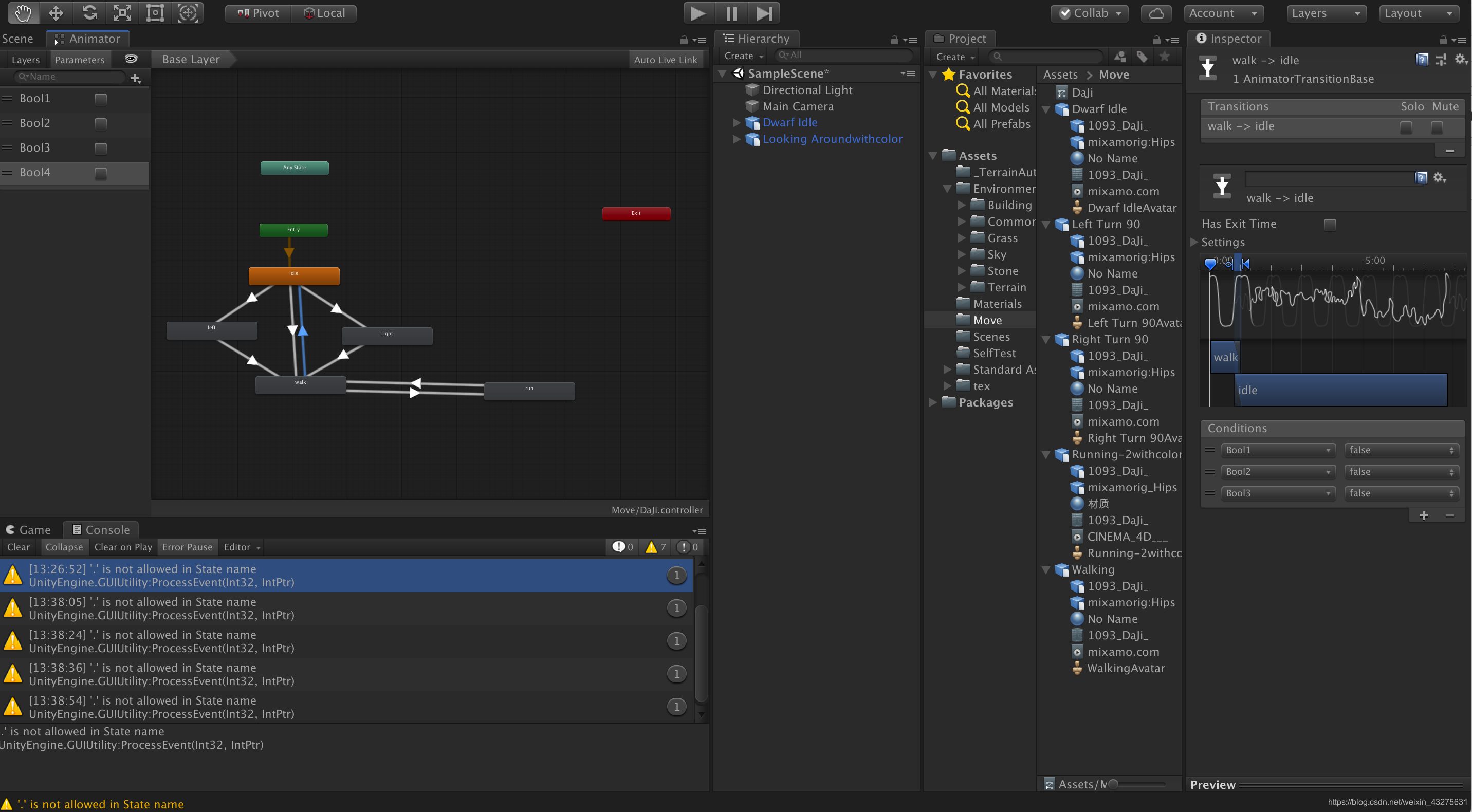Select the Rect Transform tool
The height and width of the screenshot is (812, 1472).
(x=155, y=13)
